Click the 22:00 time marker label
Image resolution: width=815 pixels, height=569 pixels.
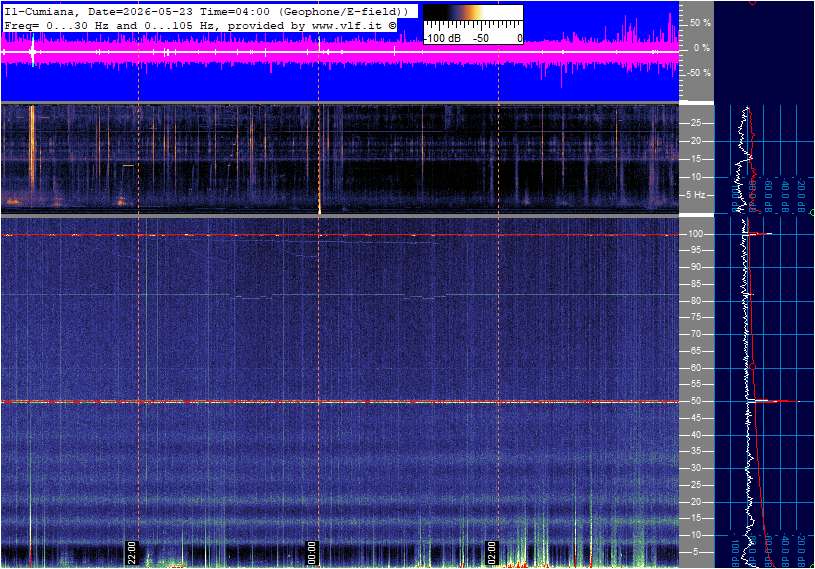(132, 552)
